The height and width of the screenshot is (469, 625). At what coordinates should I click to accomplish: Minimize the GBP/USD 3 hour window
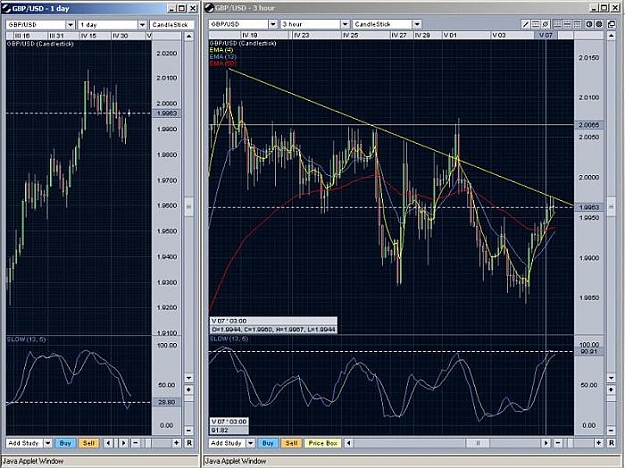[x=593, y=8]
